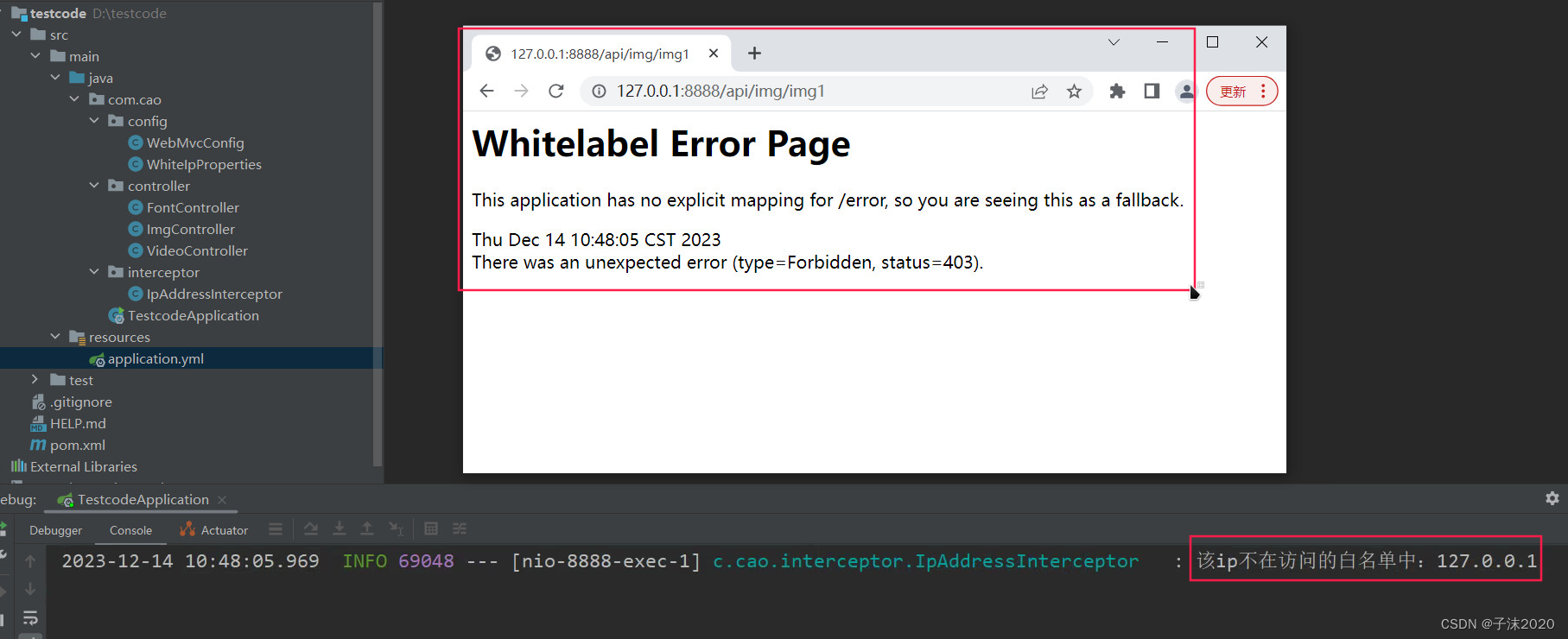
Task: Open browser extensions puzzle icon
Action: [x=1117, y=91]
